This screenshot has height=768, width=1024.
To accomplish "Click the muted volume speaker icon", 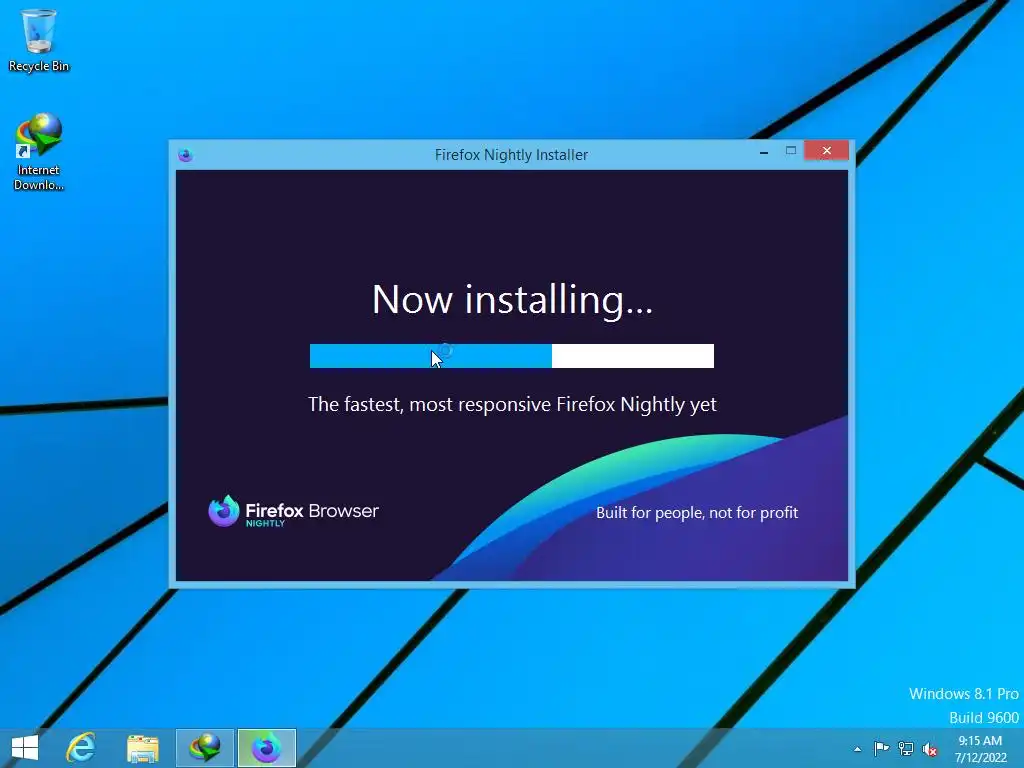I will (930, 749).
